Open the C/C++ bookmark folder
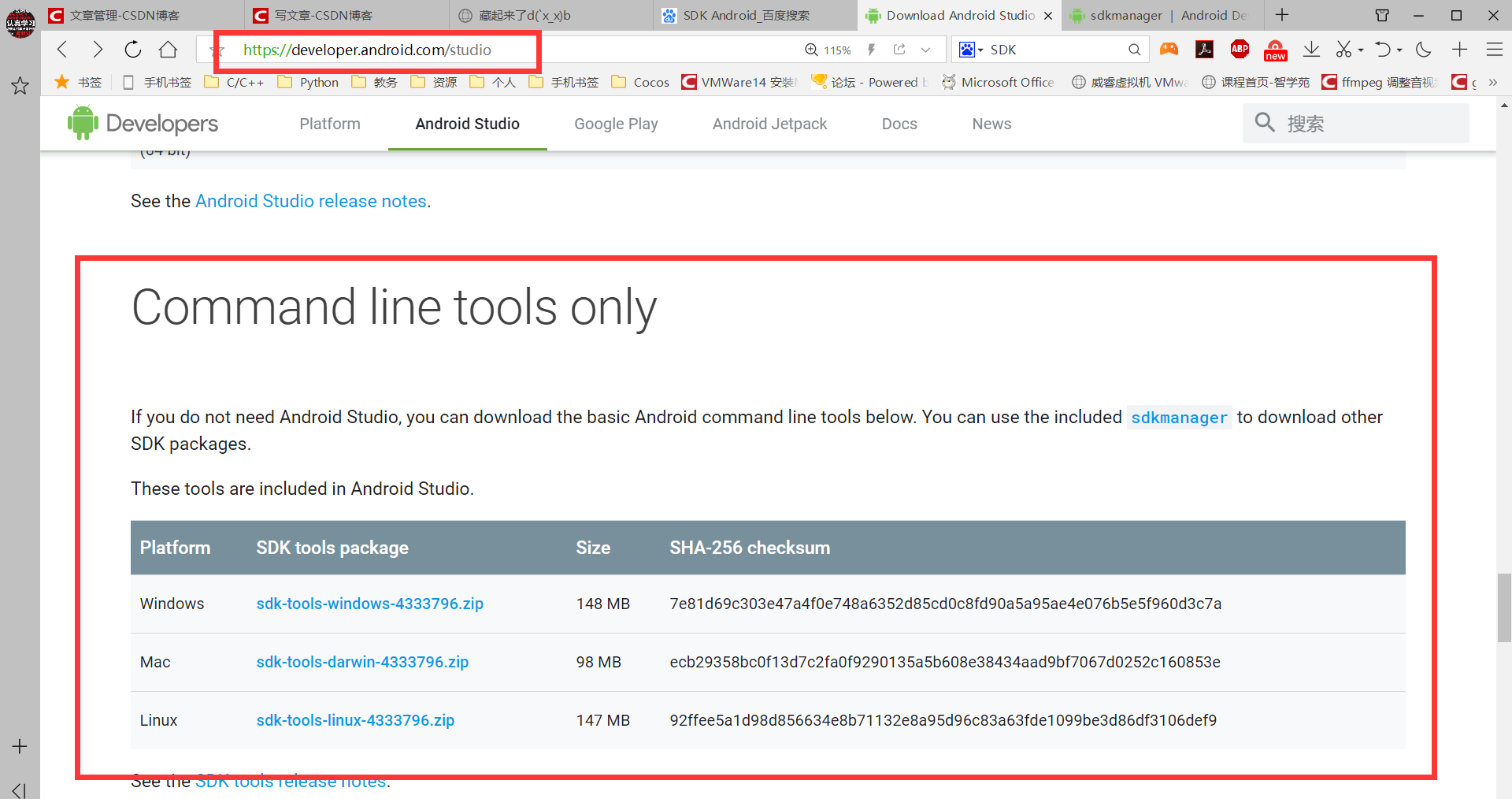The image size is (1512, 799). pos(235,82)
